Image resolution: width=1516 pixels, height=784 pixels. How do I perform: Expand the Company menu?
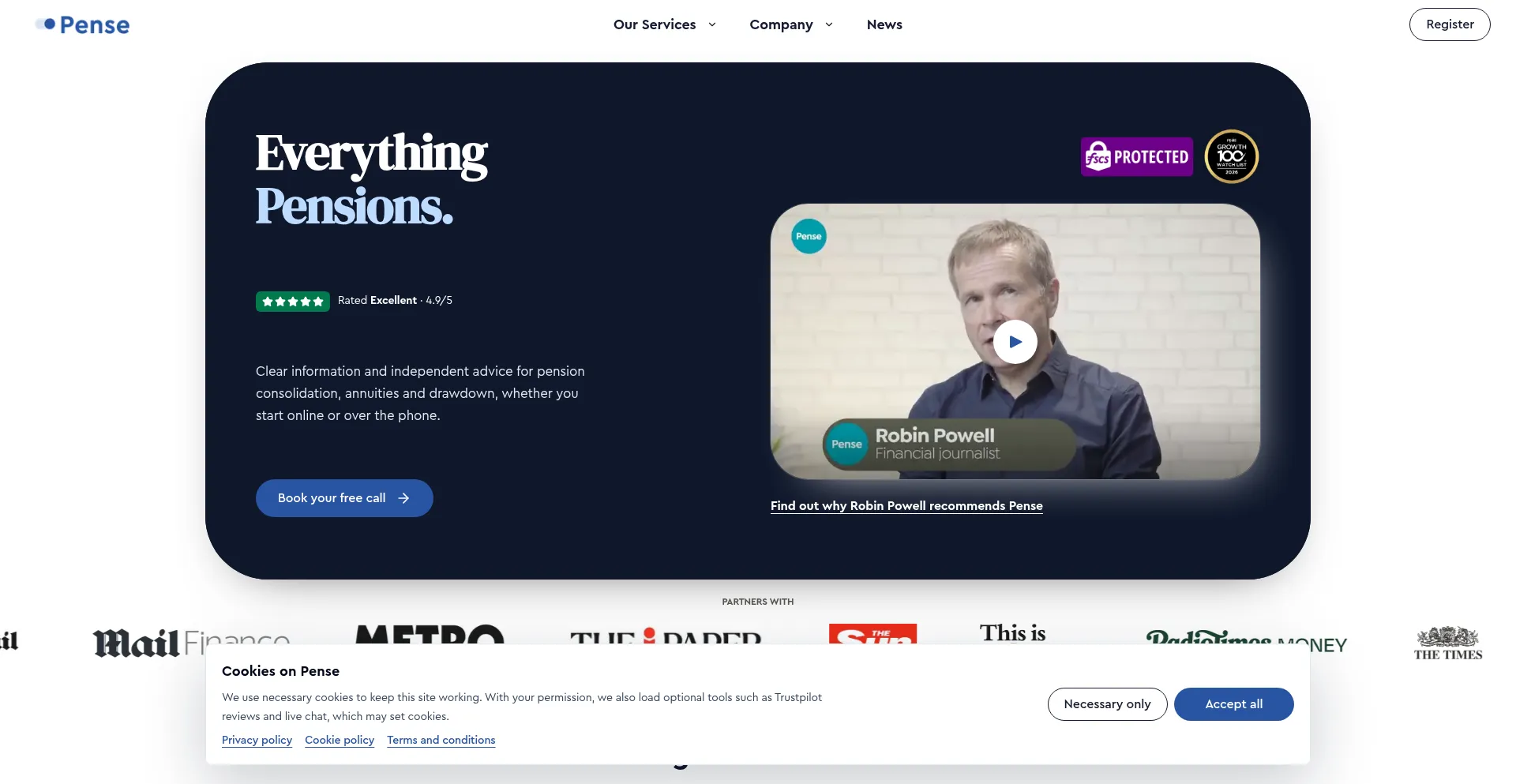(x=791, y=24)
